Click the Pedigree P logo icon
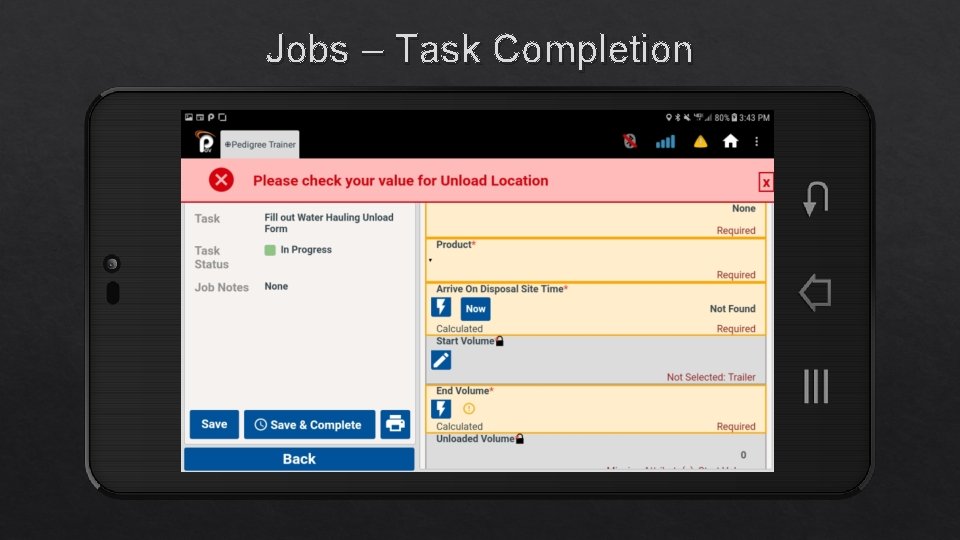Viewport: 960px width, 540px height. (x=204, y=142)
